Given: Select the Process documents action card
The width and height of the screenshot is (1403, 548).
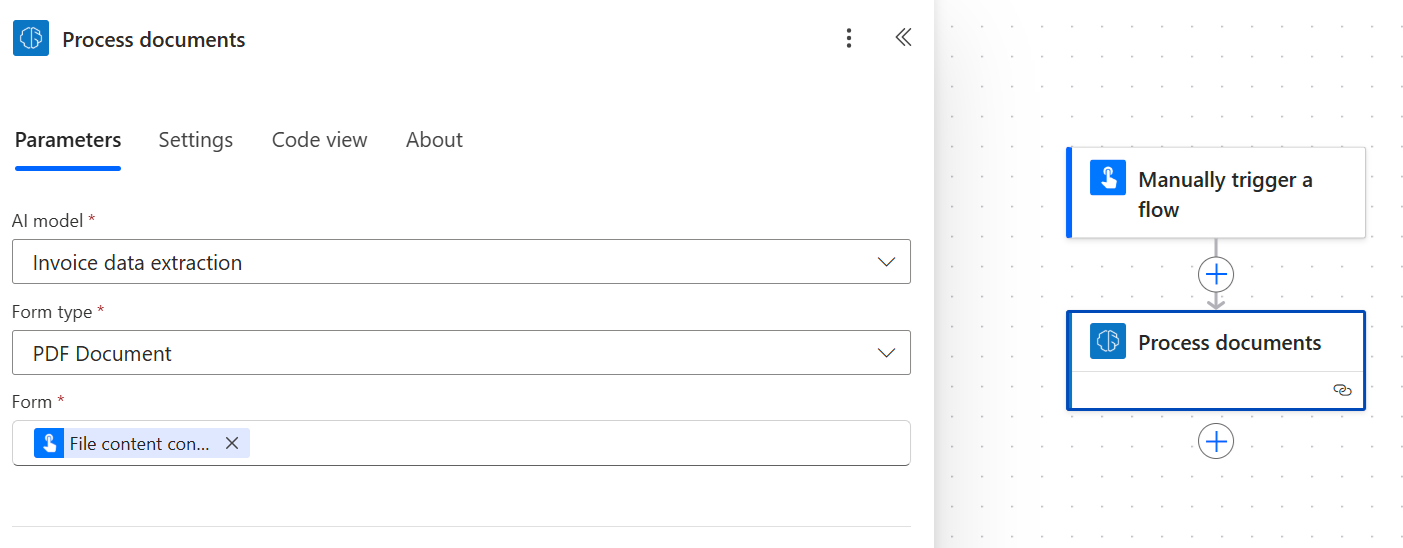Looking at the screenshot, I should click(1229, 343).
